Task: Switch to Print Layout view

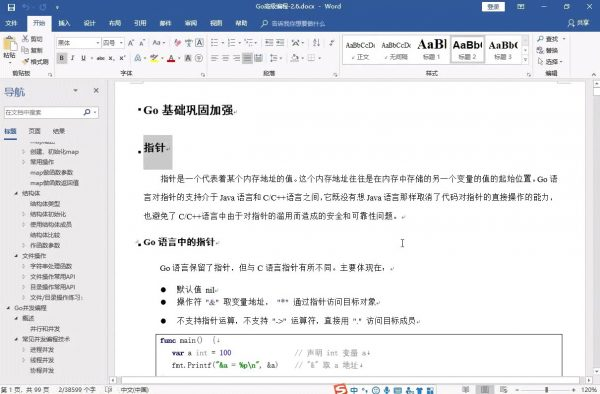Action: coord(484,389)
